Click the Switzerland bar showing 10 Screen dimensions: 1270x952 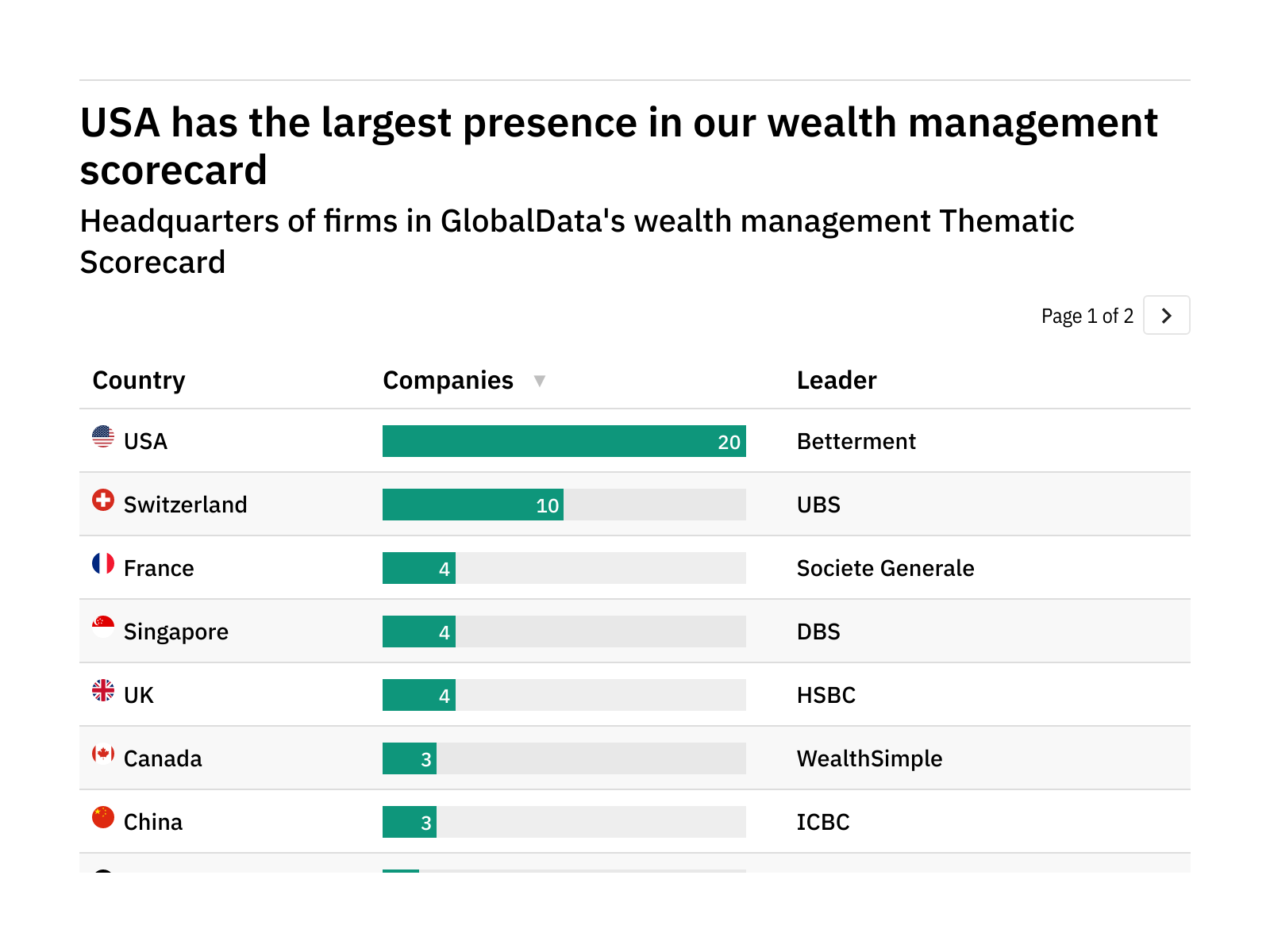tap(473, 505)
